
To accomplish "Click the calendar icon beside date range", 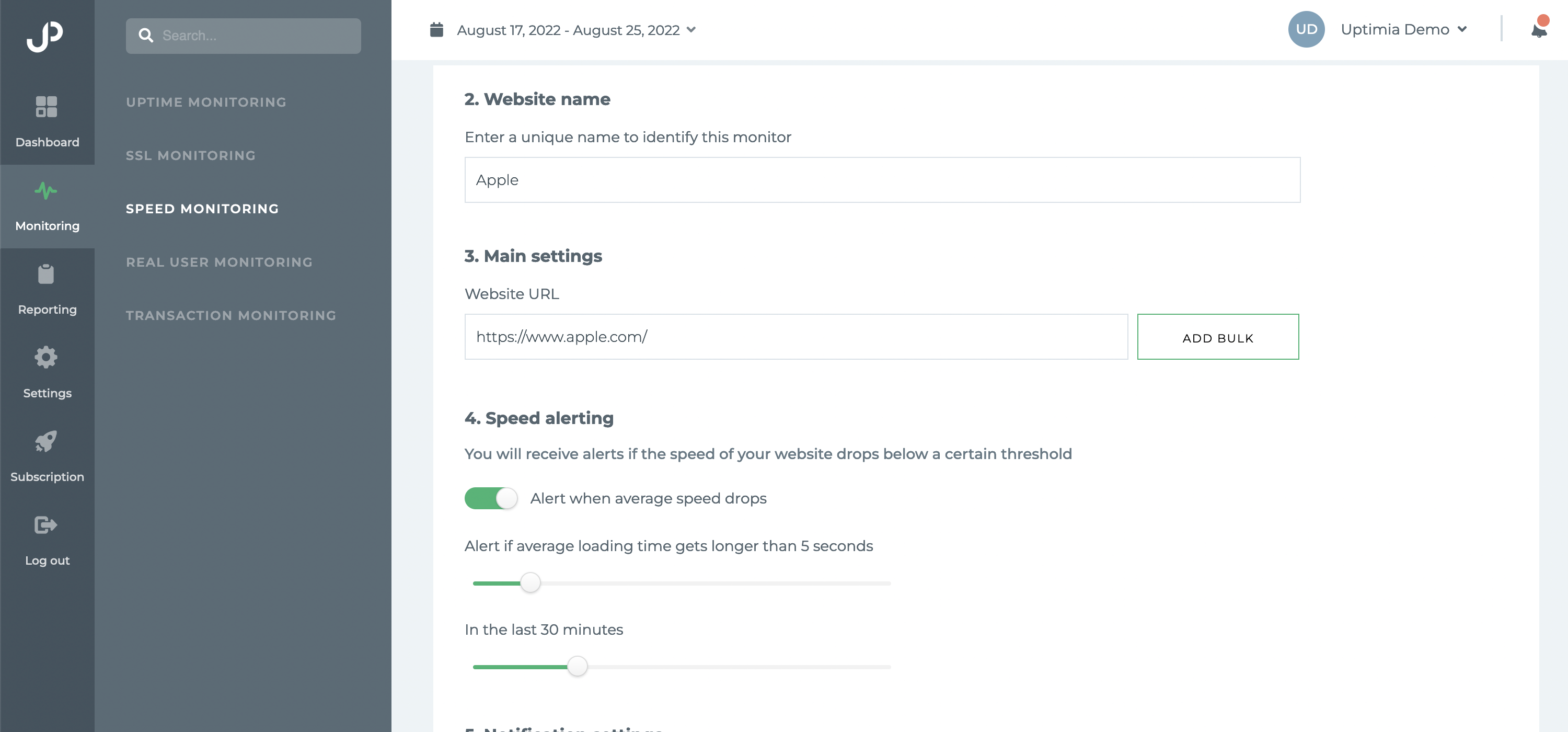I will click(436, 30).
